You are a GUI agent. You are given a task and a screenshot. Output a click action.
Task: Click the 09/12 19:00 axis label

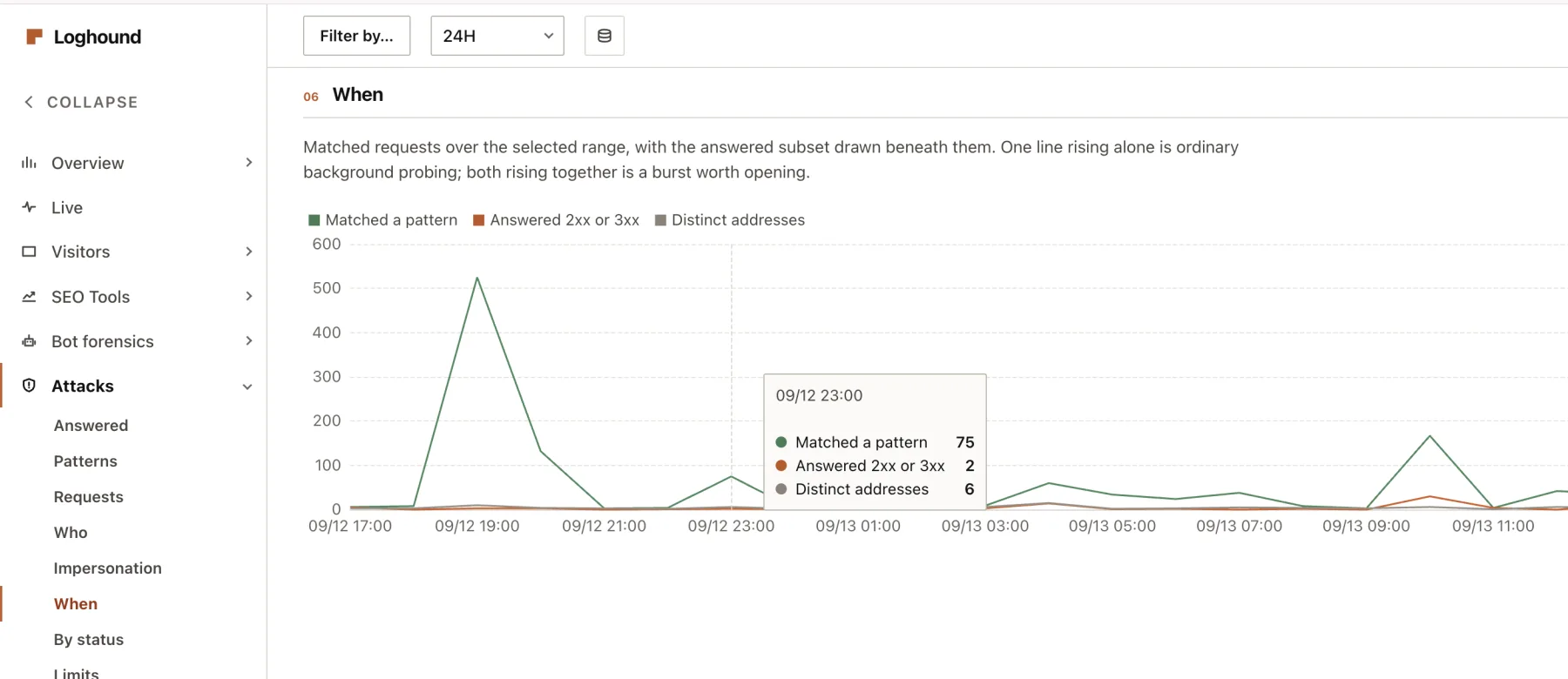[x=477, y=526]
